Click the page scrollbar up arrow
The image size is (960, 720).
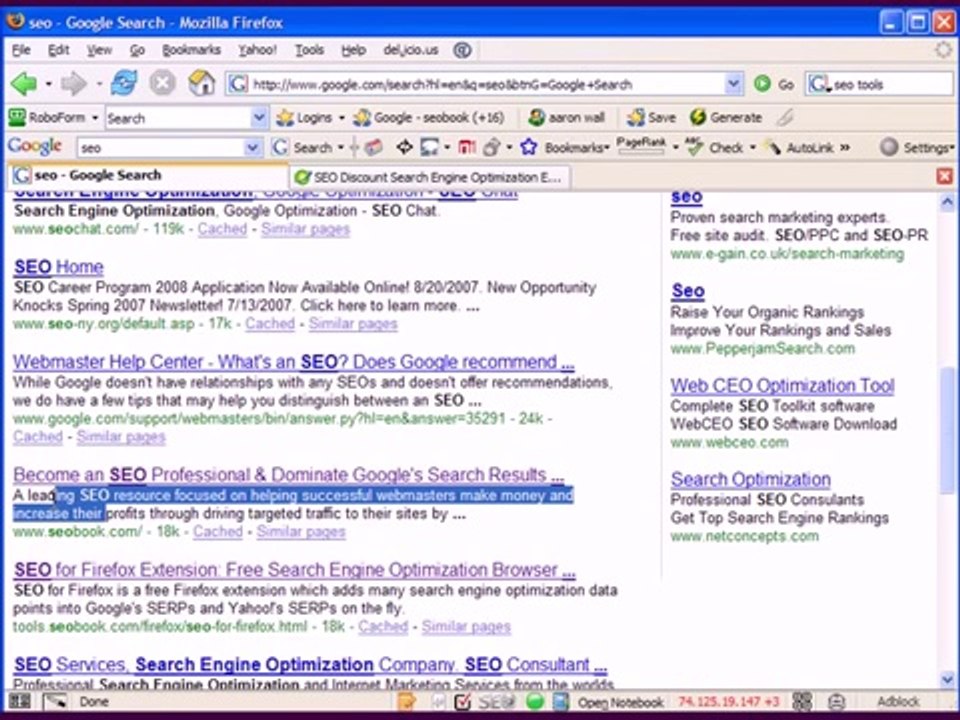coord(947,202)
